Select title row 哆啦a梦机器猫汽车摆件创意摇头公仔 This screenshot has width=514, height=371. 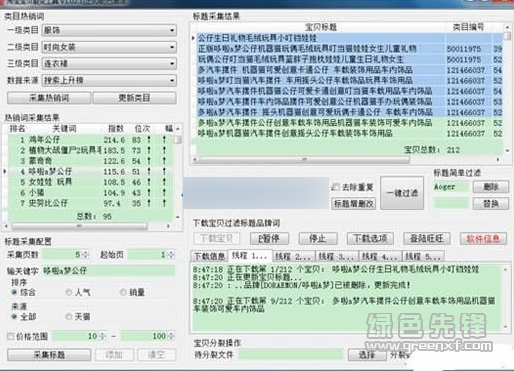(x=349, y=133)
